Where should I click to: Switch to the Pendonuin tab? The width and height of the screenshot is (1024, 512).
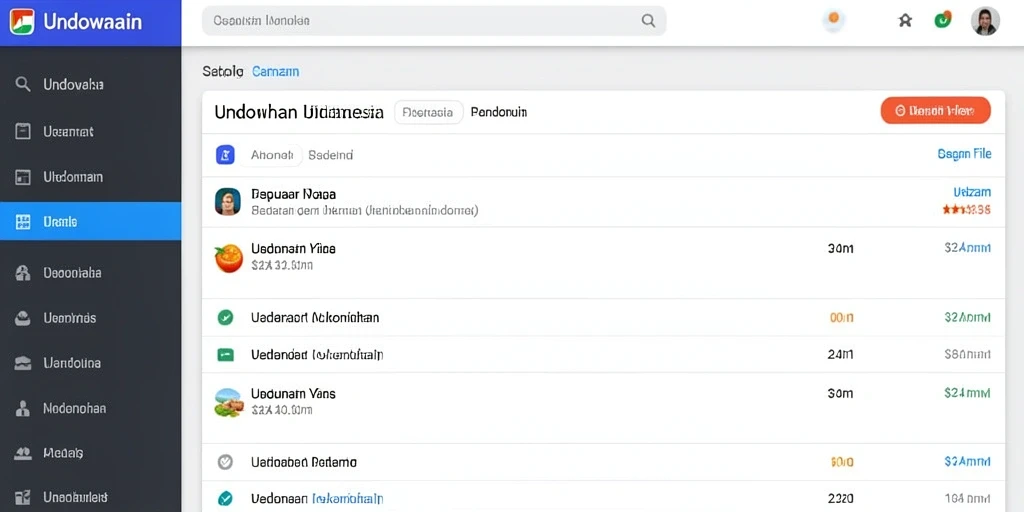pos(498,112)
